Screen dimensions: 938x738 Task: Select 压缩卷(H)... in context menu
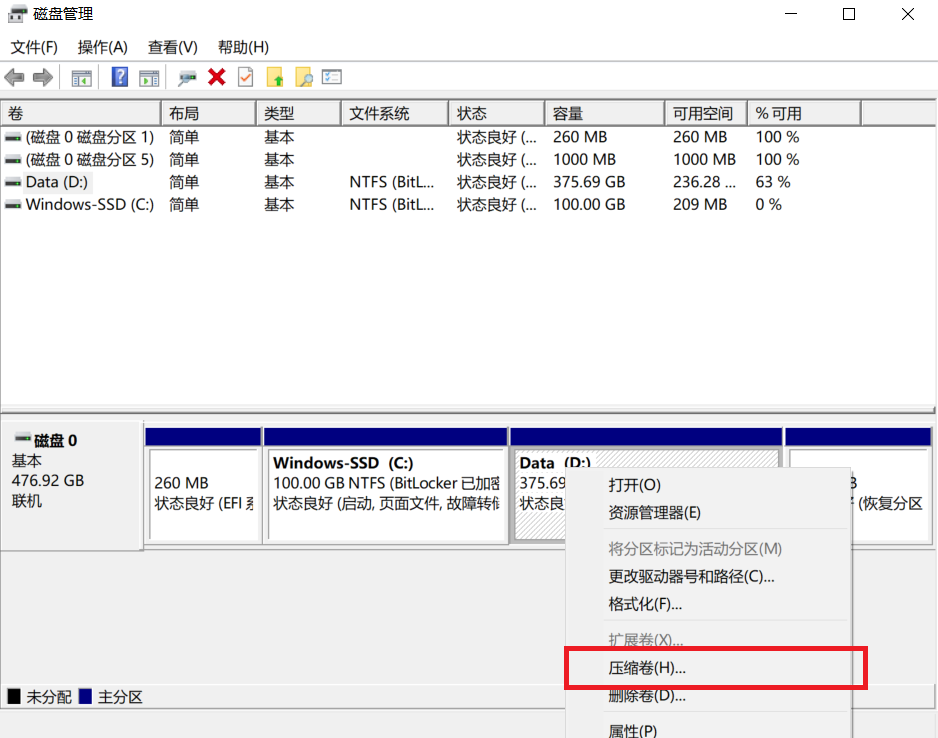click(x=647, y=668)
